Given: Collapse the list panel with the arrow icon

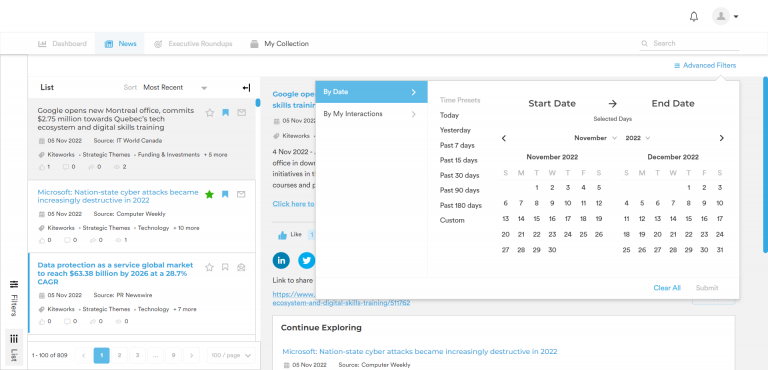Looking at the screenshot, I should pos(246,88).
